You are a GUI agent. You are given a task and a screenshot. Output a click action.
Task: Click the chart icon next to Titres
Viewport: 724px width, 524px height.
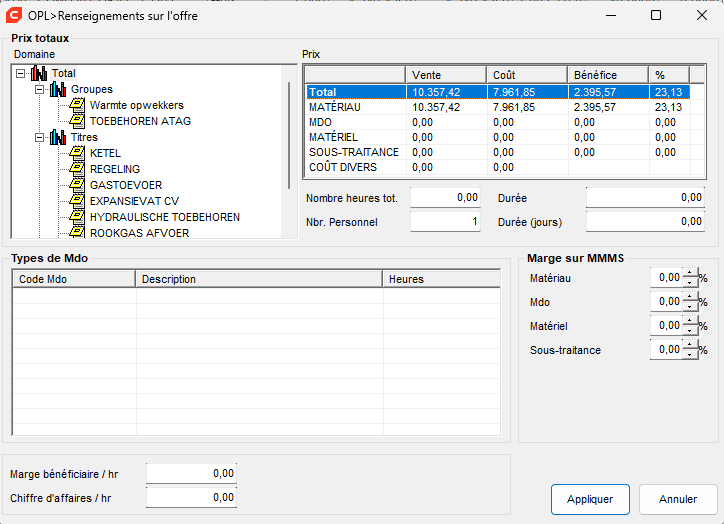[x=58, y=137]
